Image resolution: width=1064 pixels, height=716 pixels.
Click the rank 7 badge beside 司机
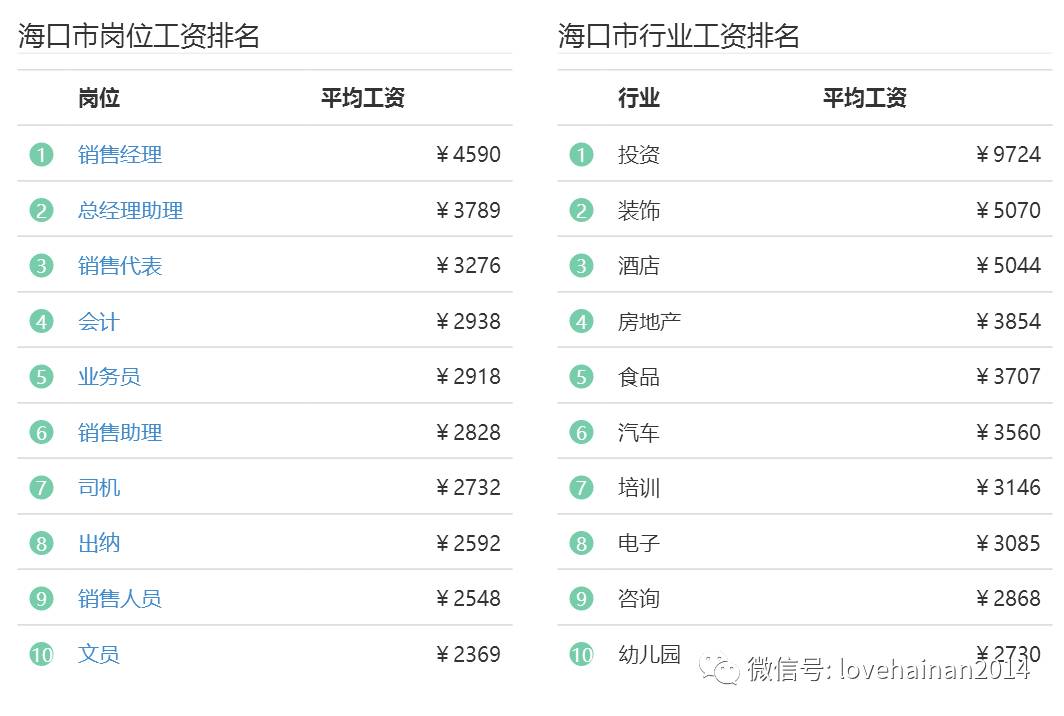40,487
